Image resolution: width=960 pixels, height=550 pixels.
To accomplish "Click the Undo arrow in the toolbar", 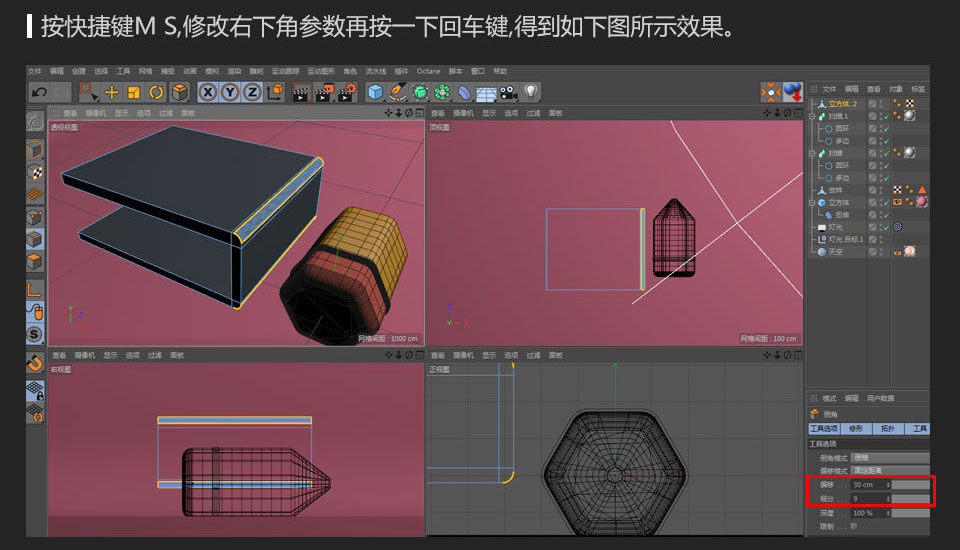I will click(39, 92).
